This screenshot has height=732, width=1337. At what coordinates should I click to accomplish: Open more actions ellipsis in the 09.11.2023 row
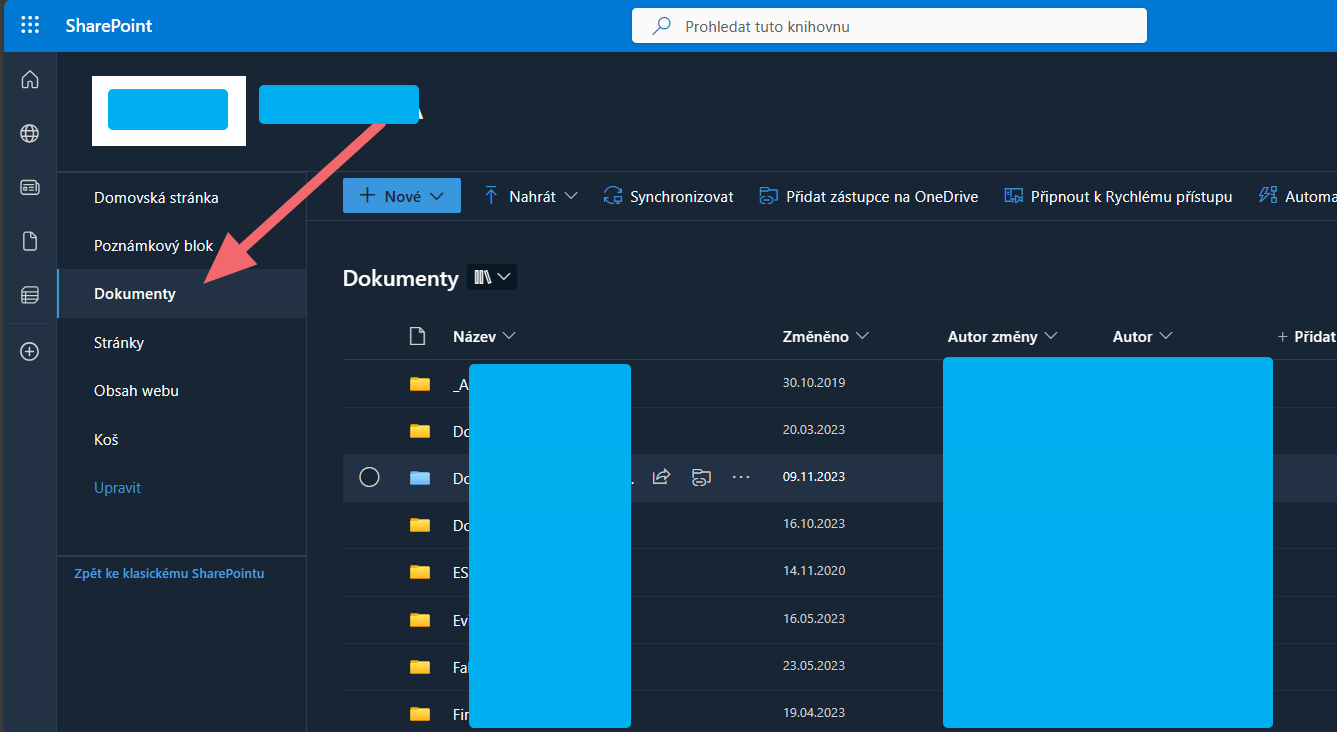tap(741, 477)
